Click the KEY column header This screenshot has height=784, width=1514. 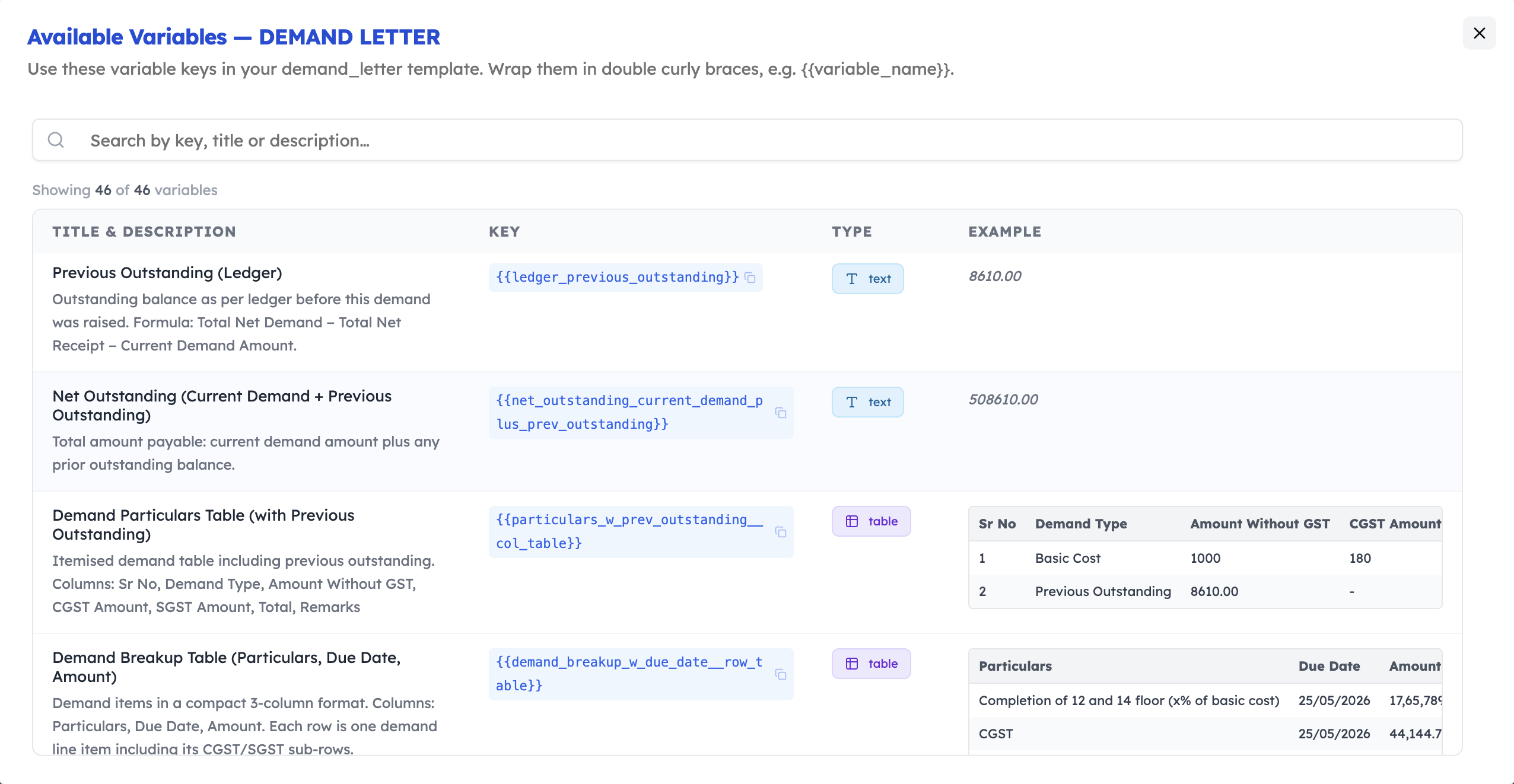505,231
